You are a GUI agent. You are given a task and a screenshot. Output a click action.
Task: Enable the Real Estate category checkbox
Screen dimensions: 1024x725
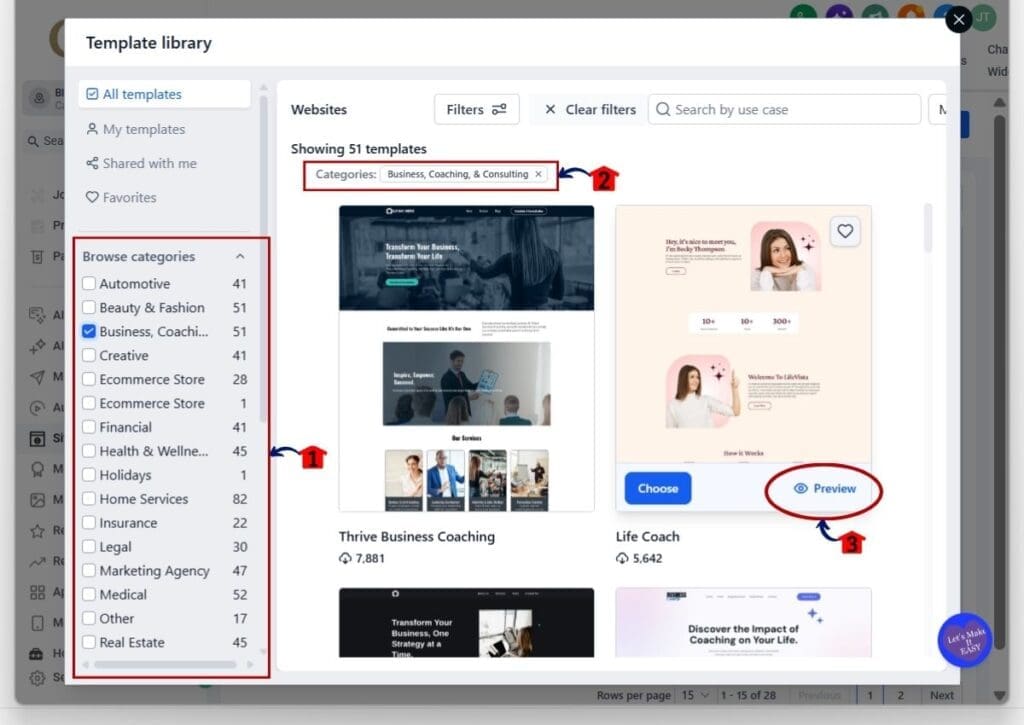coord(89,642)
